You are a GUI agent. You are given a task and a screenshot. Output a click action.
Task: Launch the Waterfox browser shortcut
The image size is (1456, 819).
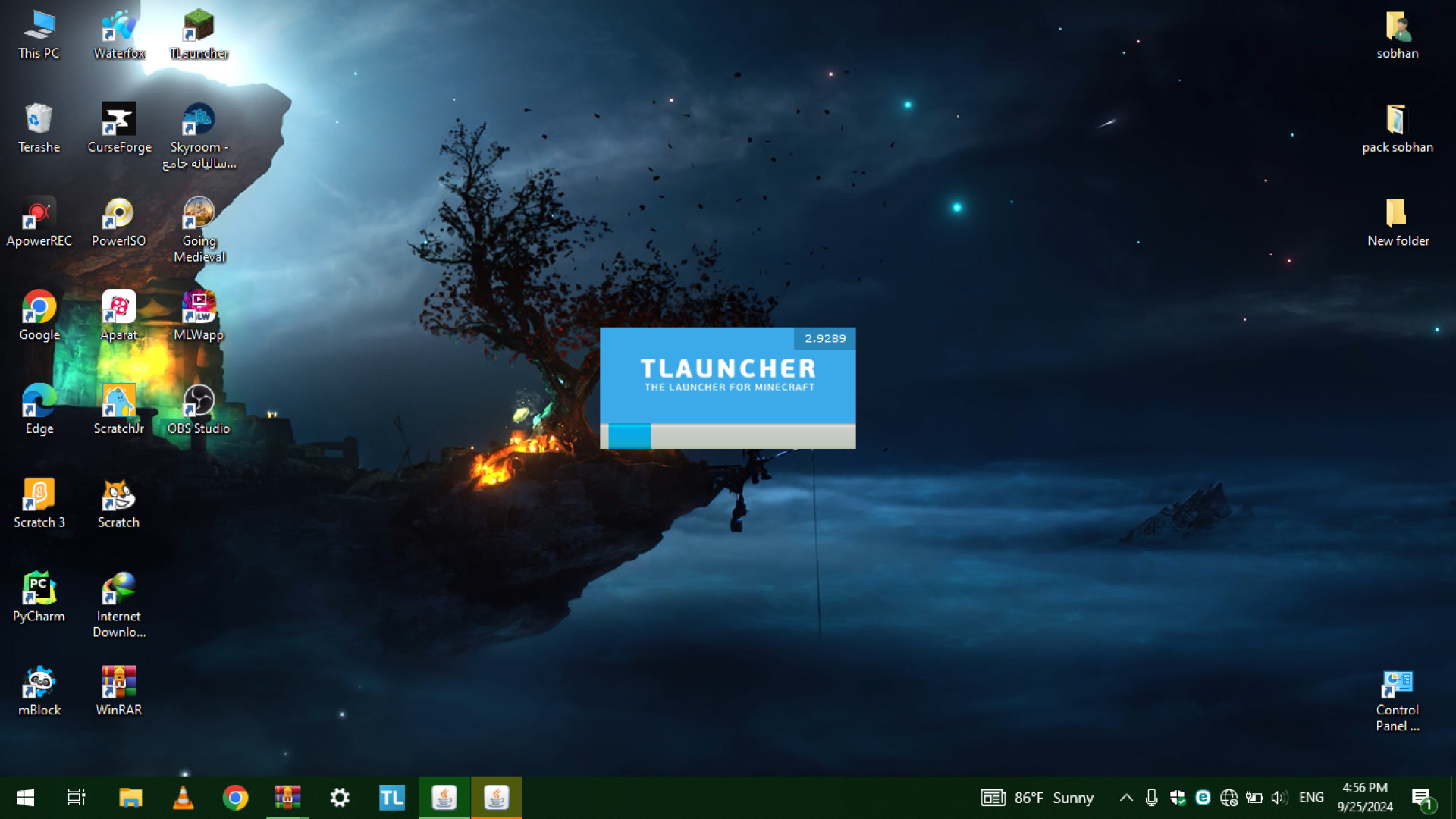pyautogui.click(x=119, y=35)
